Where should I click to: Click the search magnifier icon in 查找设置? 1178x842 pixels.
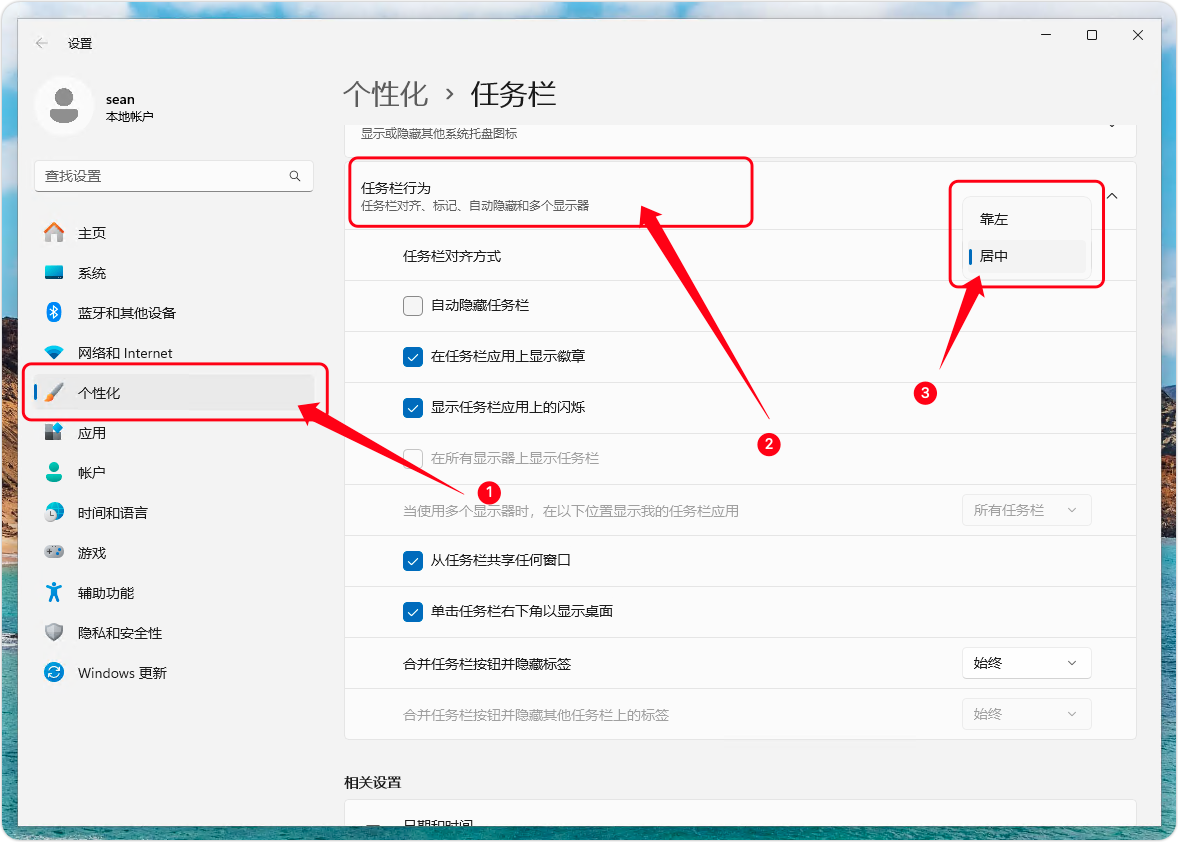pyautogui.click(x=295, y=176)
